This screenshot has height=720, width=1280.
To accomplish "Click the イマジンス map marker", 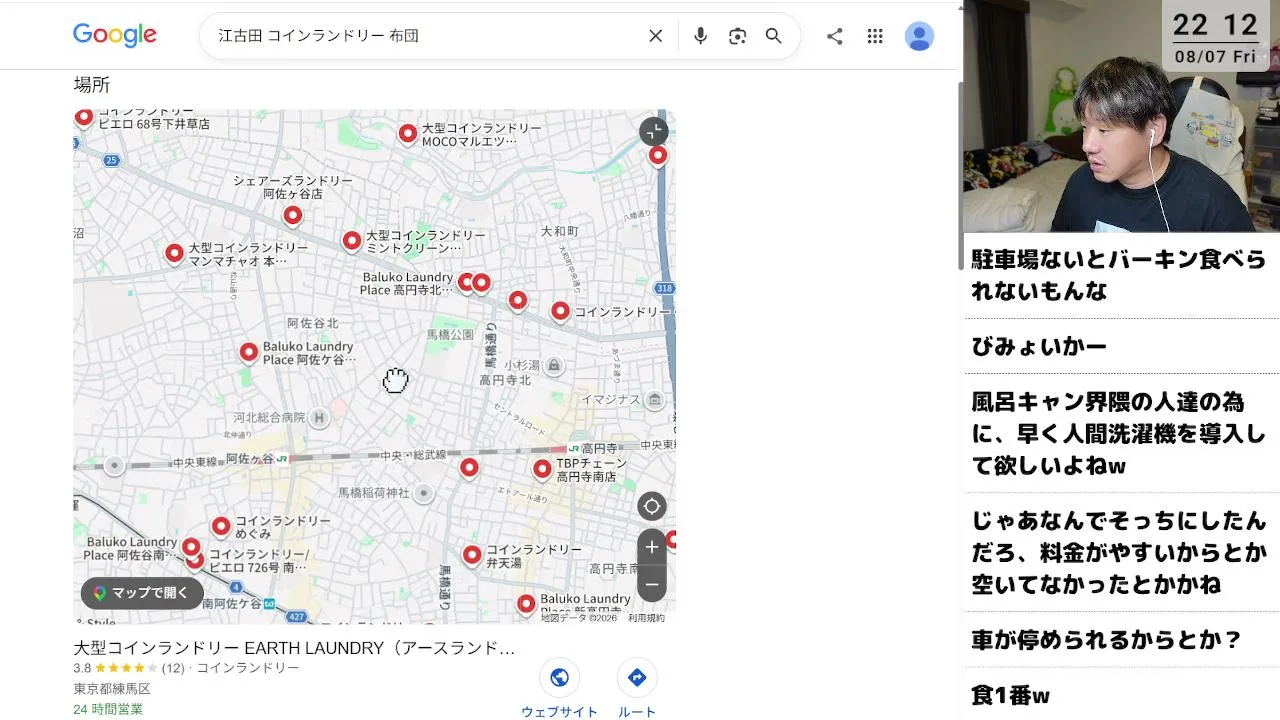I will pyautogui.click(x=654, y=401).
